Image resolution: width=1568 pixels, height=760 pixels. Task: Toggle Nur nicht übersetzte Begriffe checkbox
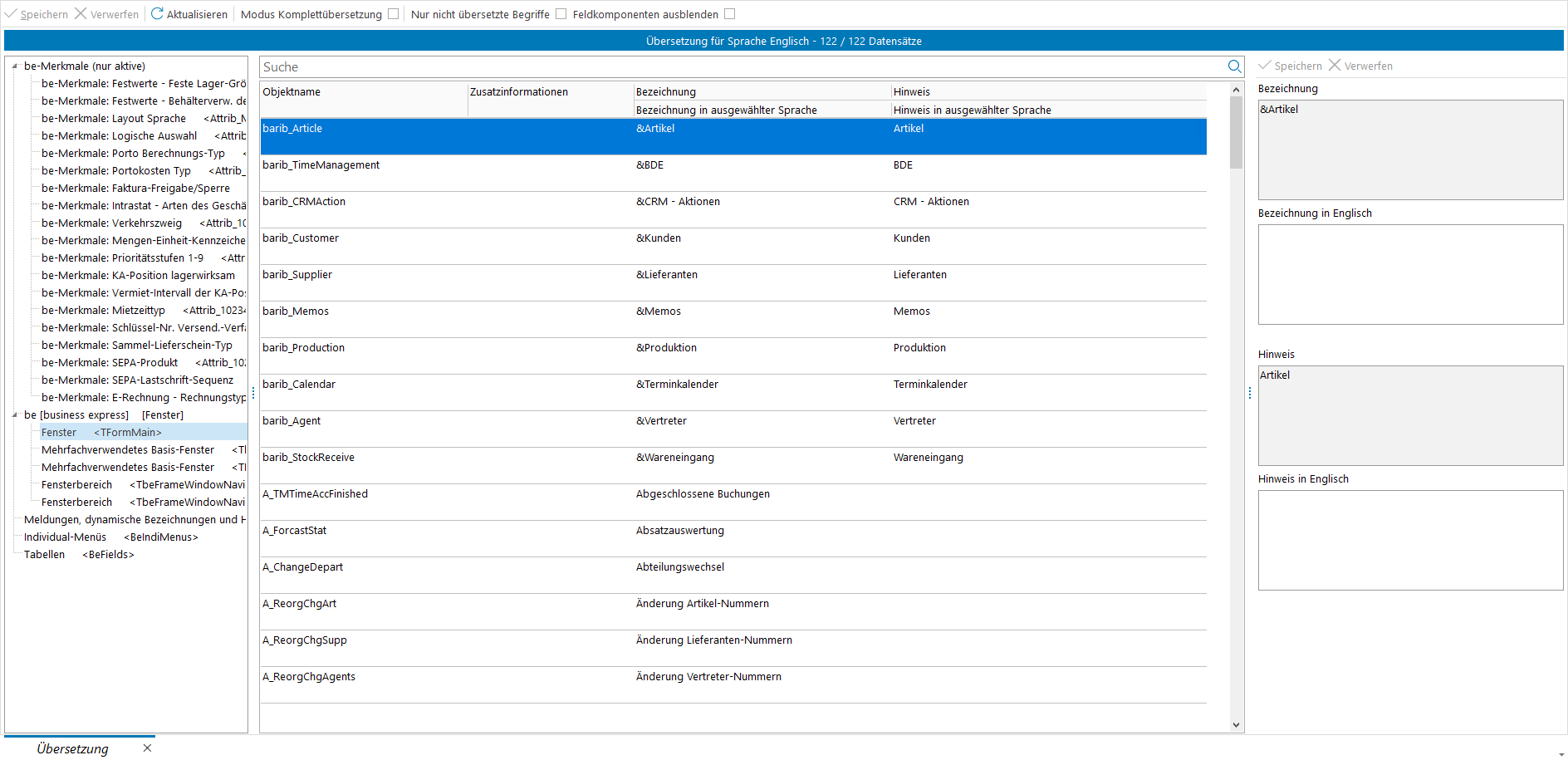tap(561, 14)
